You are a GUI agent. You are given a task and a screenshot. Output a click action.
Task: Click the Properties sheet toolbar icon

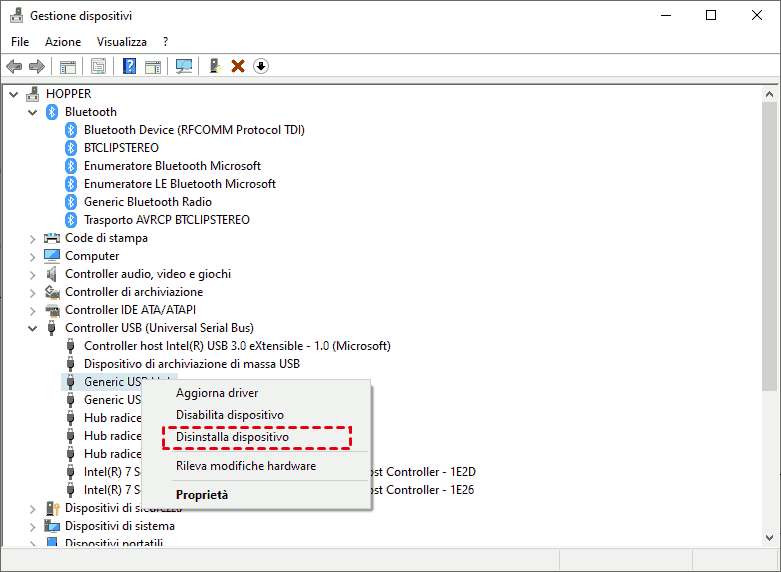pyautogui.click(x=99, y=66)
